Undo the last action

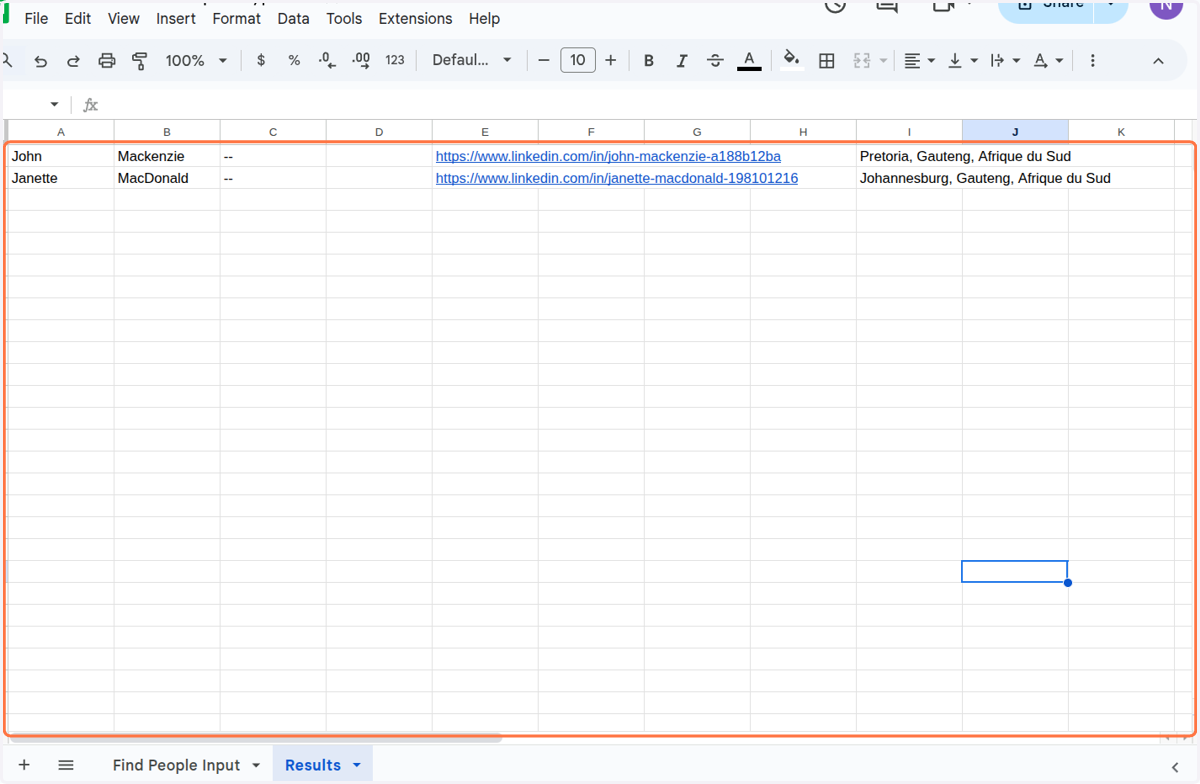pyautogui.click(x=41, y=61)
